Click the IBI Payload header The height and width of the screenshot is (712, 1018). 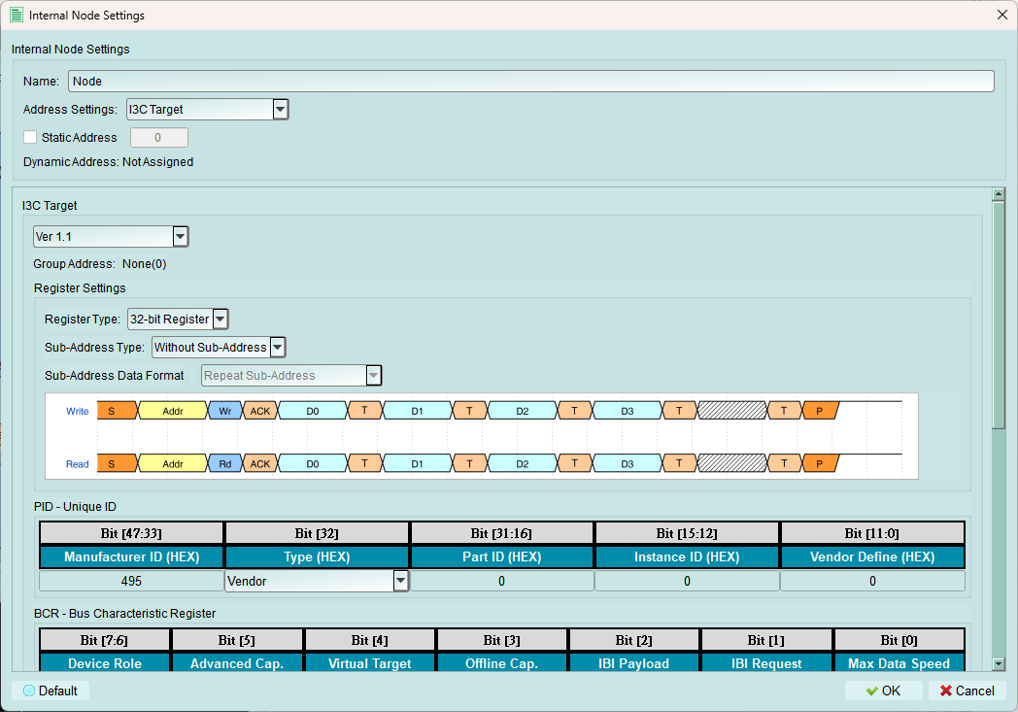[634, 663]
